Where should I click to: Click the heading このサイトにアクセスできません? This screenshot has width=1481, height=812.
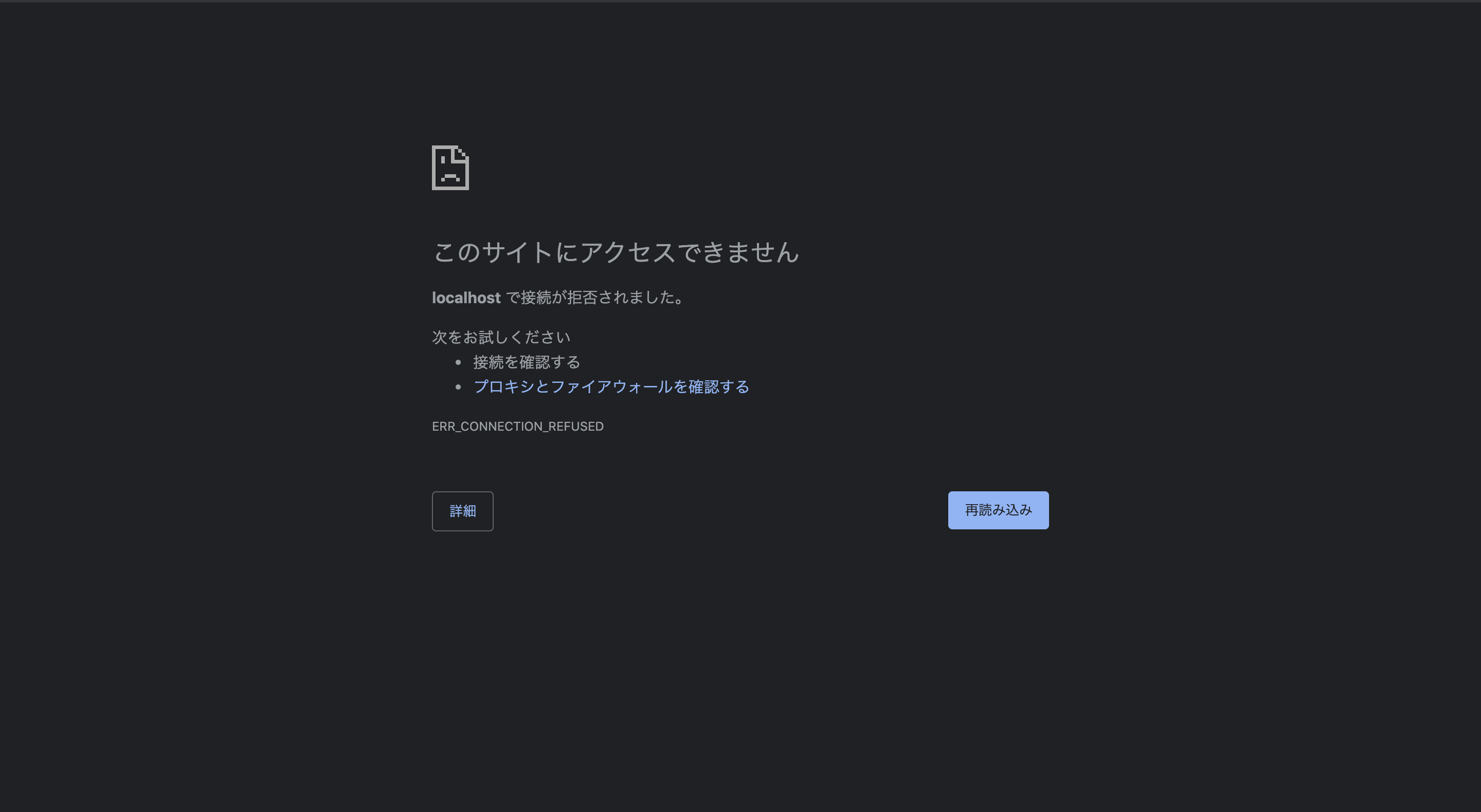click(x=615, y=253)
